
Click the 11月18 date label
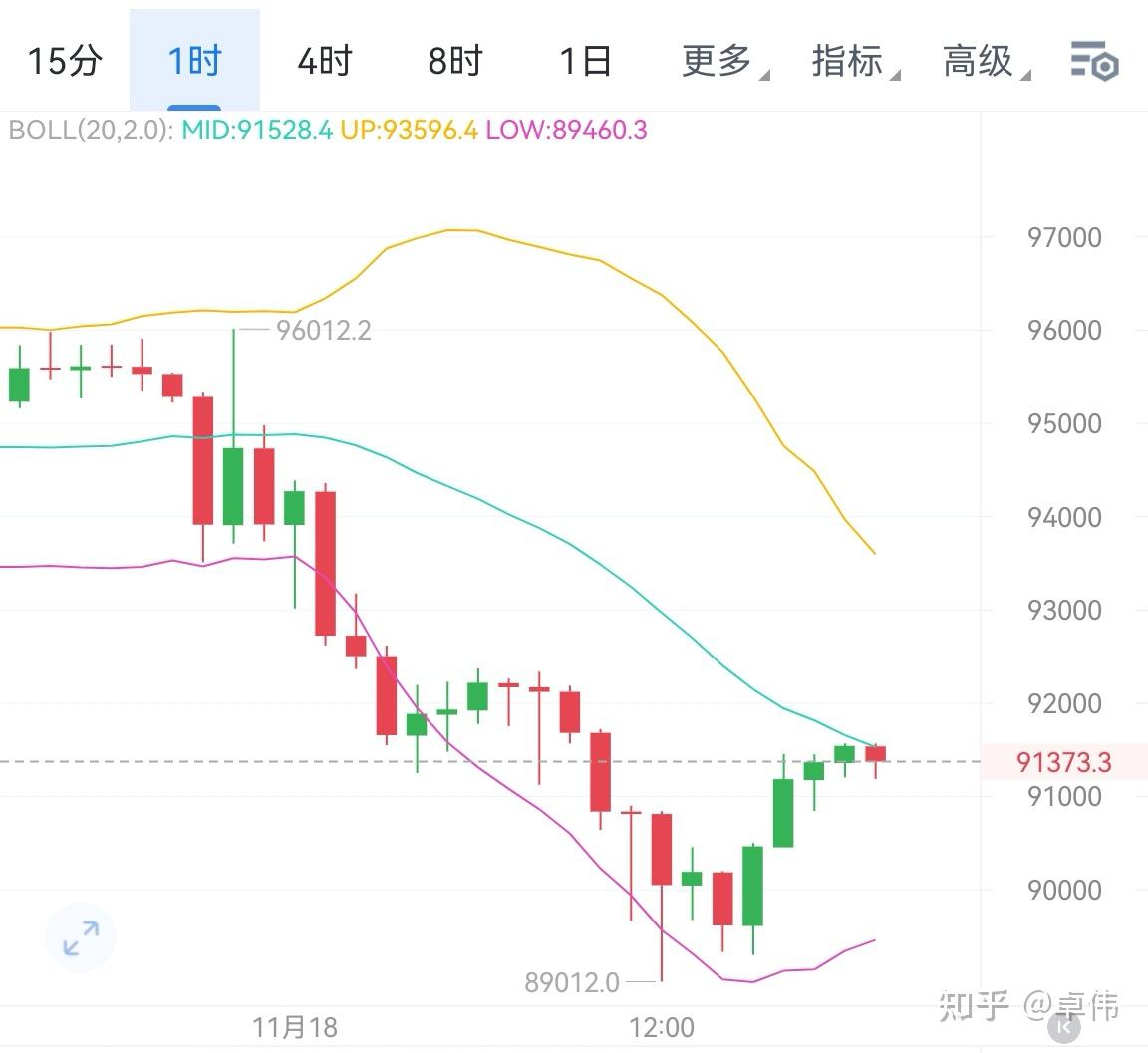(x=294, y=1026)
